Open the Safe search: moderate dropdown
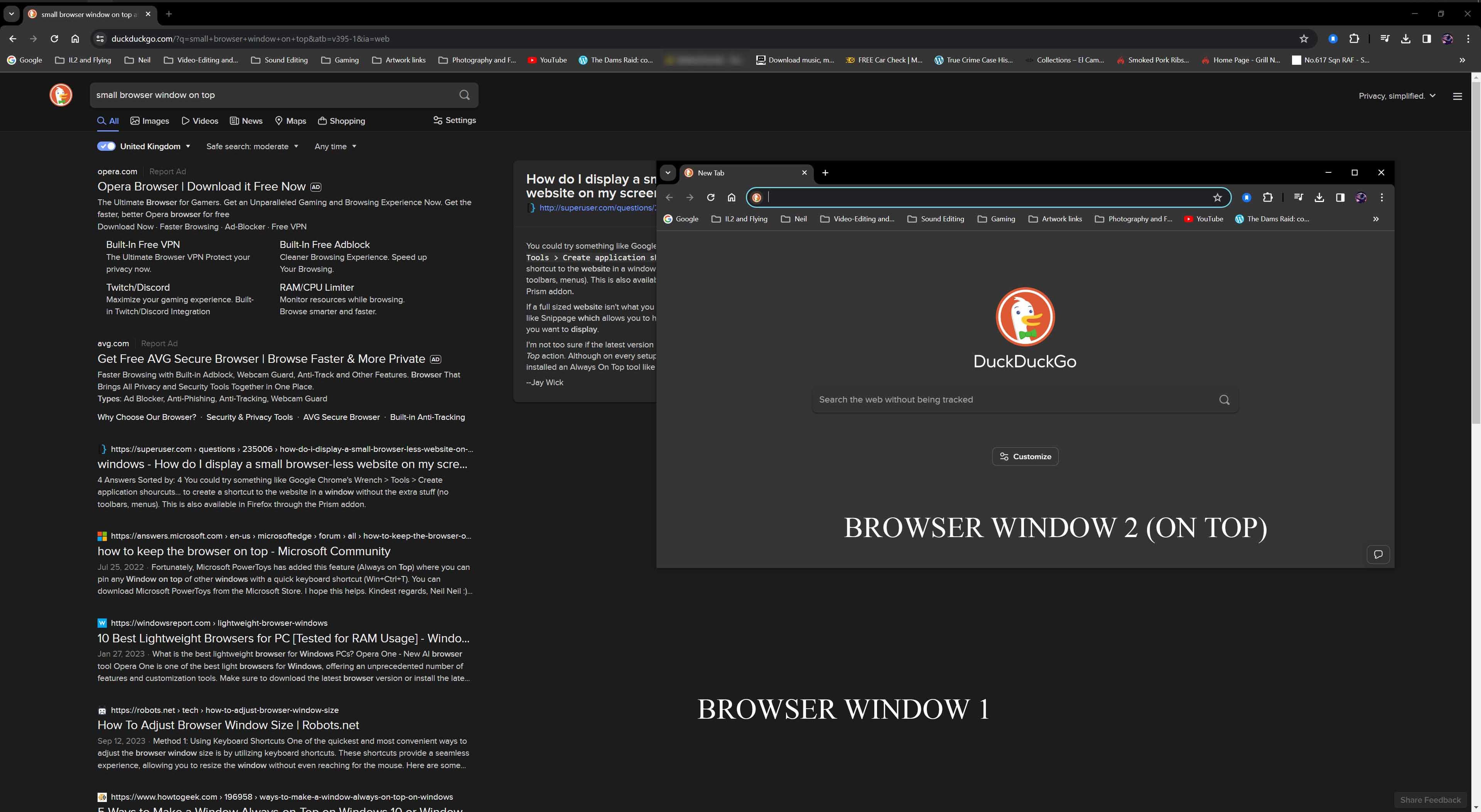The width and height of the screenshot is (1481, 812). [252, 146]
